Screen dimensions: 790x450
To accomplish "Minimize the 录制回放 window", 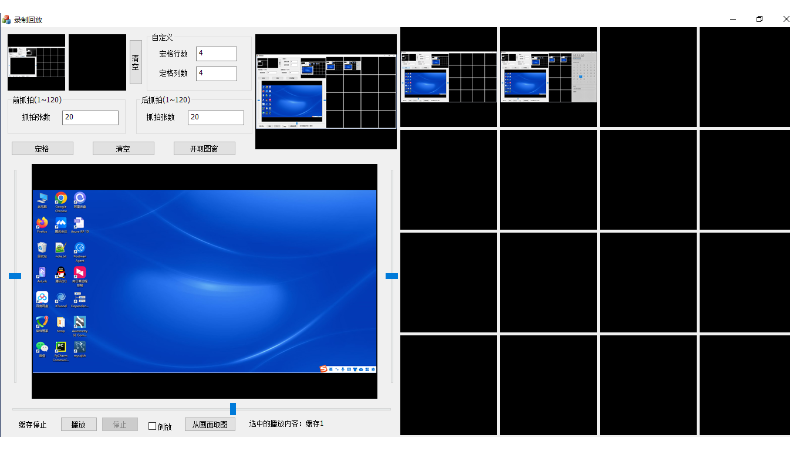I will pos(733,19).
